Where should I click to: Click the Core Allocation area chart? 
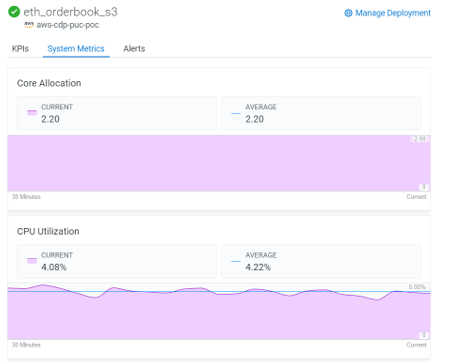[x=219, y=163]
